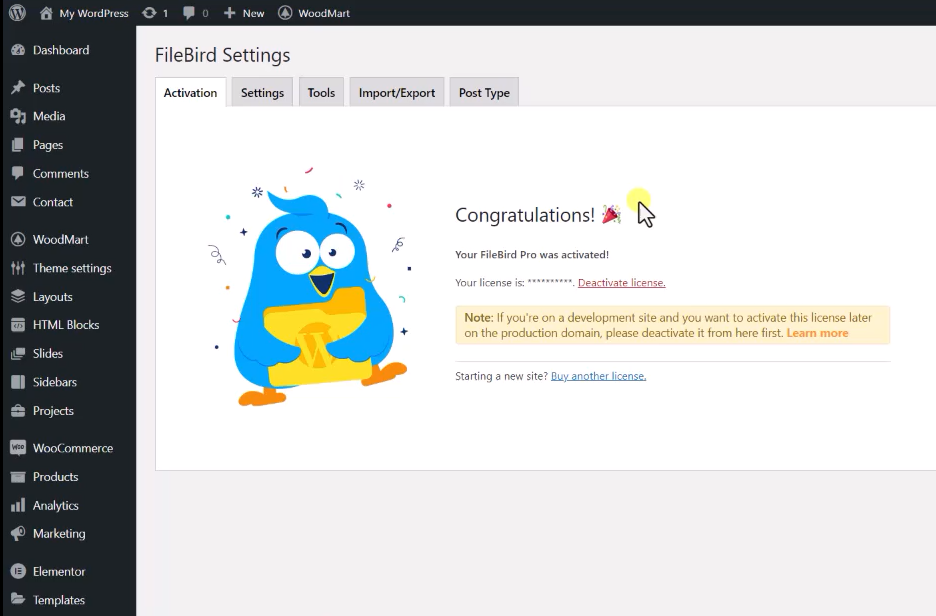Open the Analytics section
The width and height of the screenshot is (936, 616).
[56, 505]
